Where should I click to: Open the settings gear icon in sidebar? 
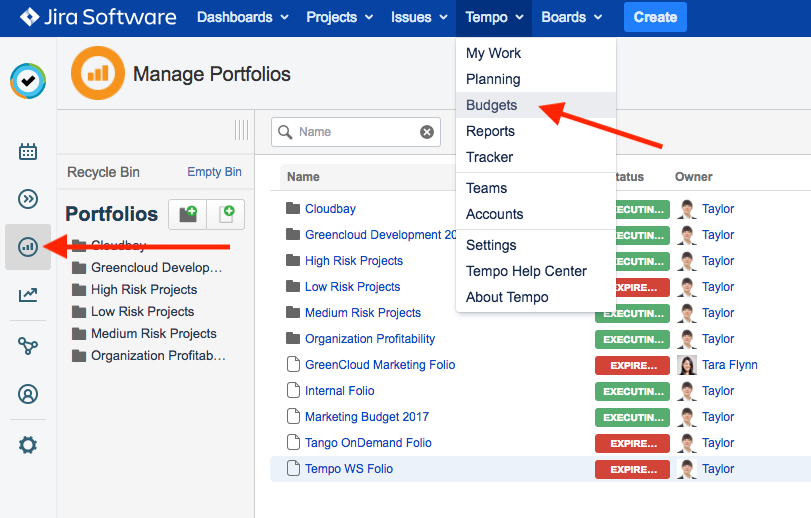point(28,445)
